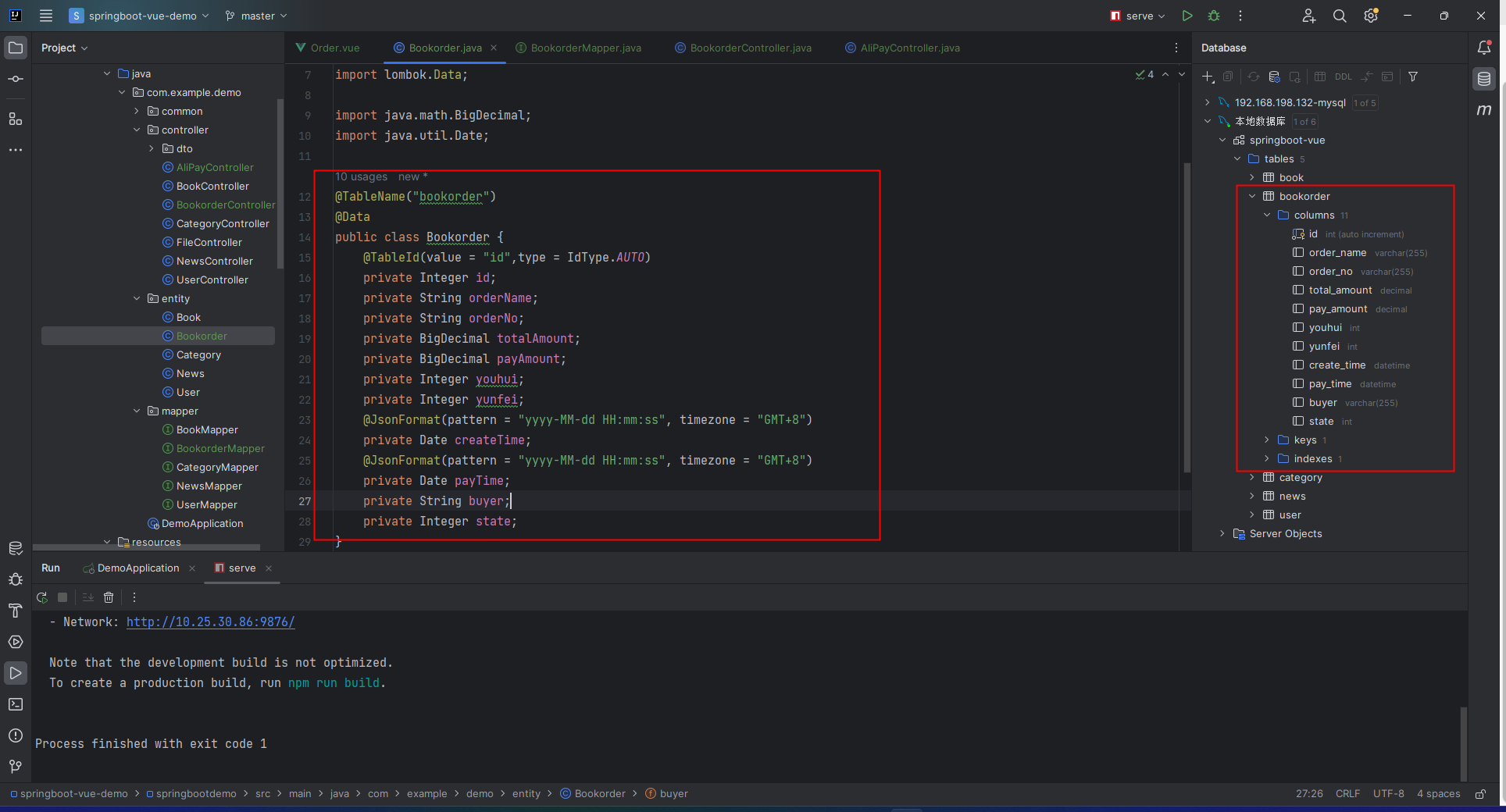Open Database Changes tool window in left stripe
The width and height of the screenshot is (1506, 812).
coord(16,548)
